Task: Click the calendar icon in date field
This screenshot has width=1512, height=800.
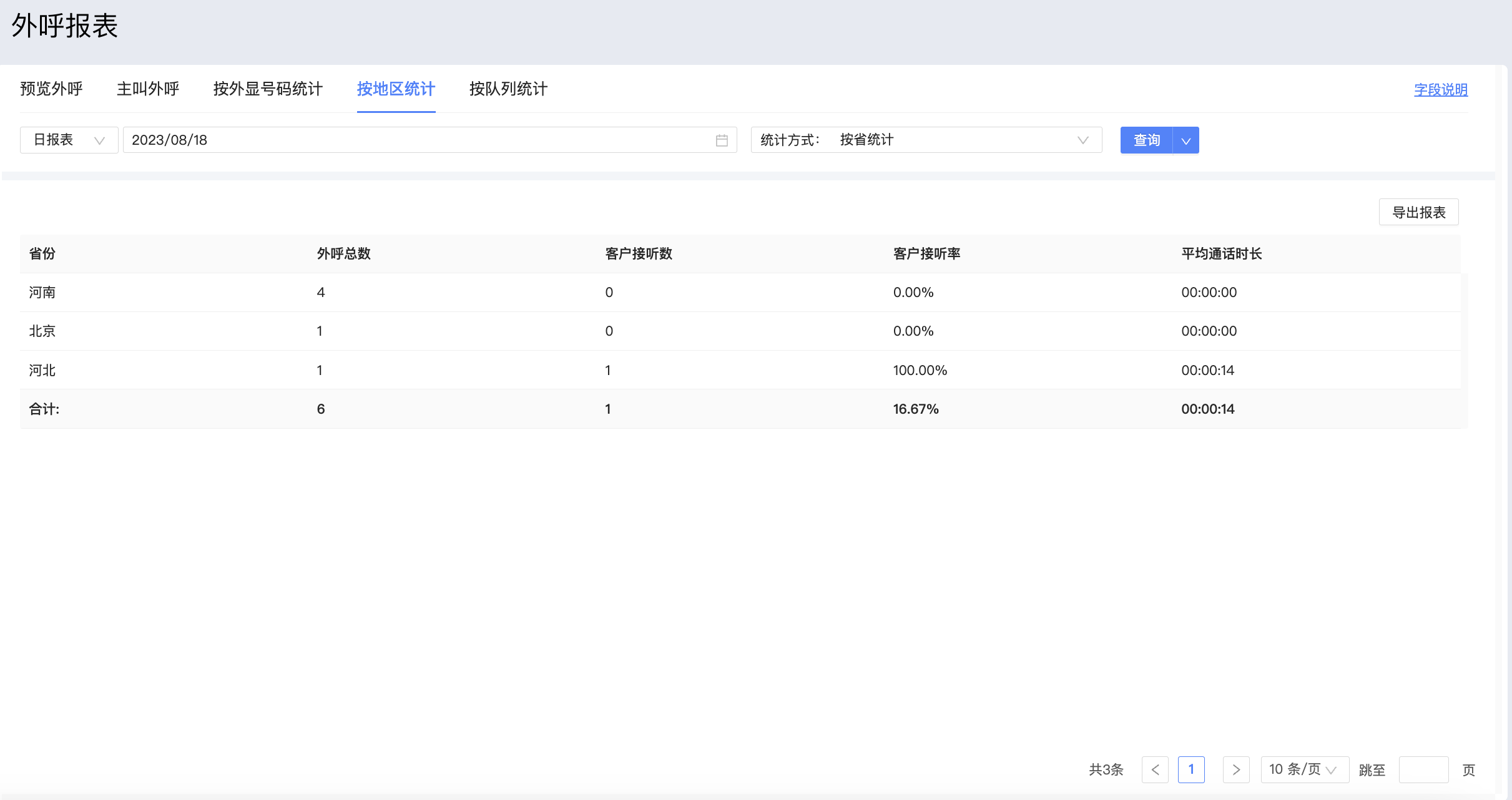Action: (x=722, y=140)
